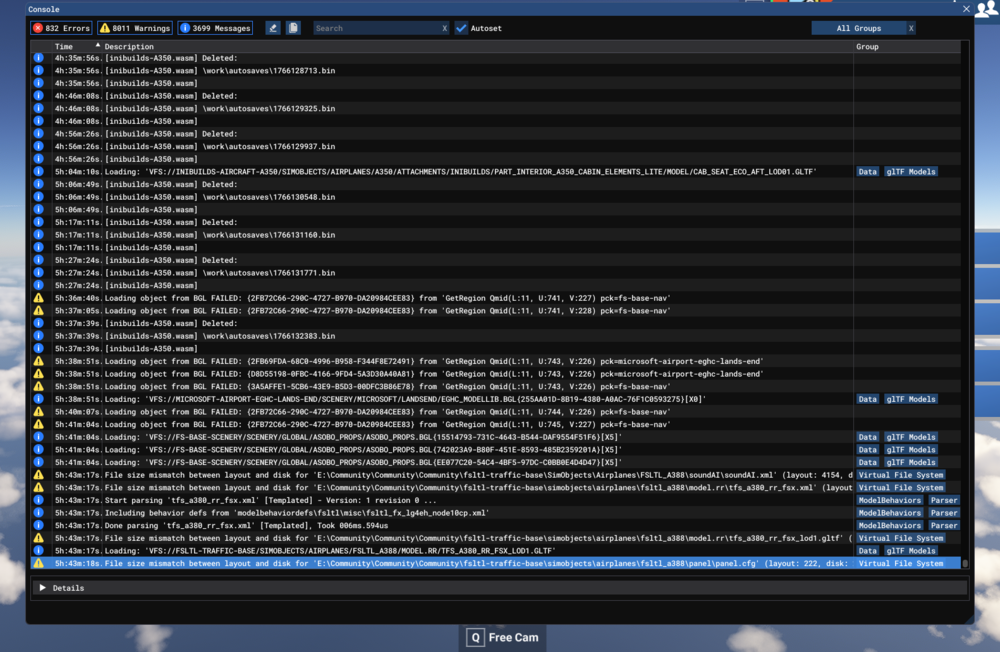This screenshot has width=1000, height=652.
Task: Click the clear console pencil icon
Action: [272, 27]
